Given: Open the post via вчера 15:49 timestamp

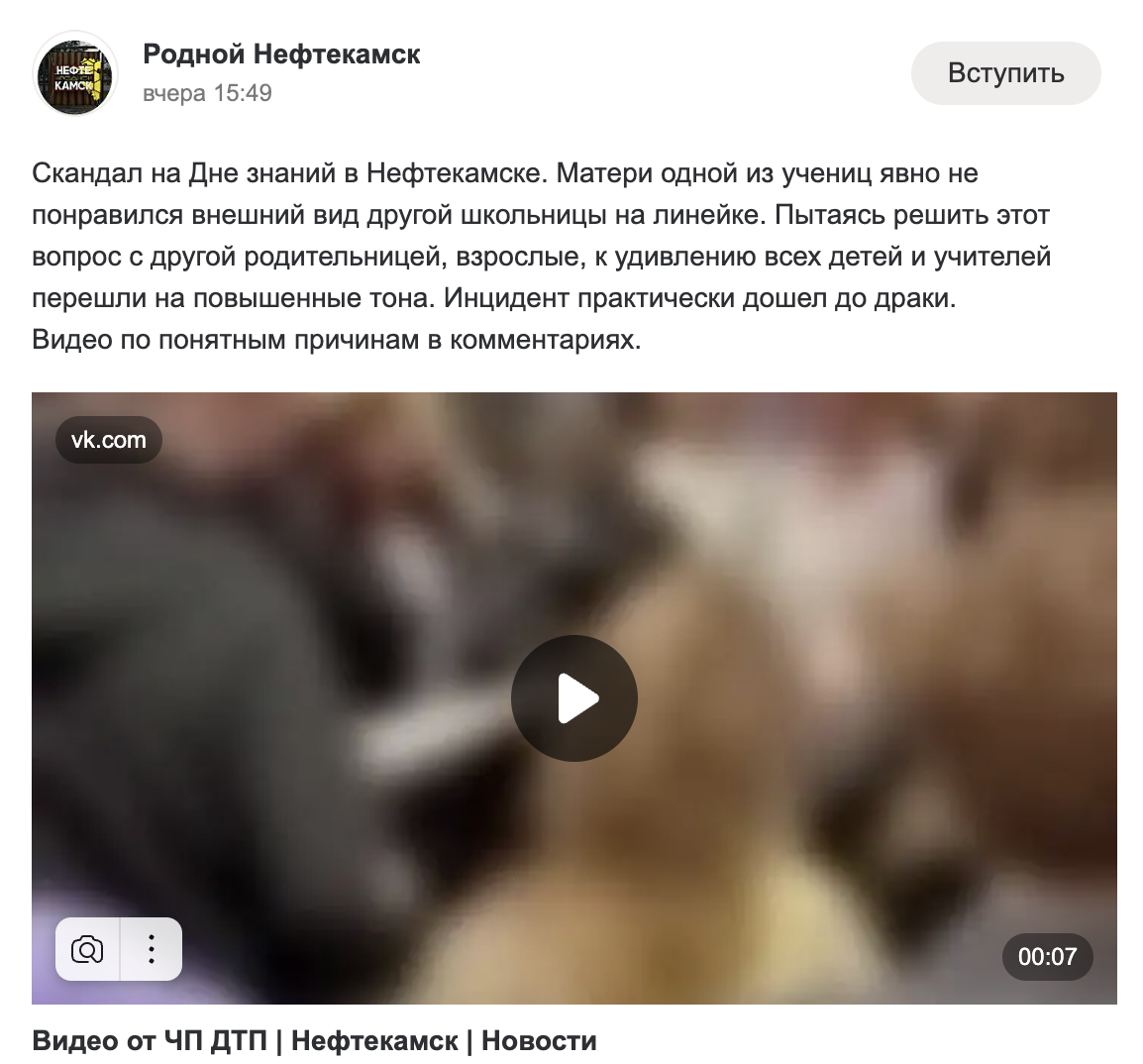Looking at the screenshot, I should tap(207, 93).
